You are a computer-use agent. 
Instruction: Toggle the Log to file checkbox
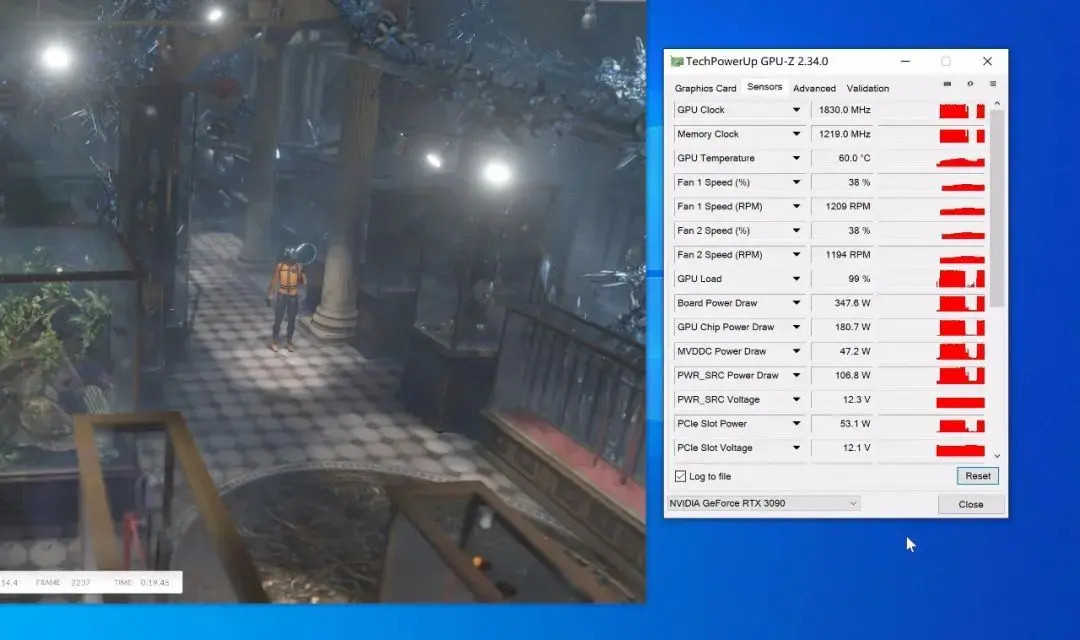pyautogui.click(x=681, y=476)
